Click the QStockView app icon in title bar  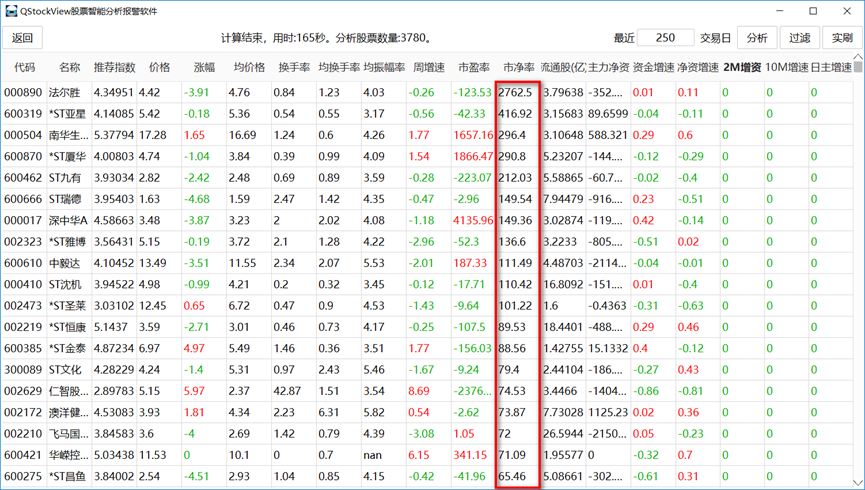(x=11, y=11)
